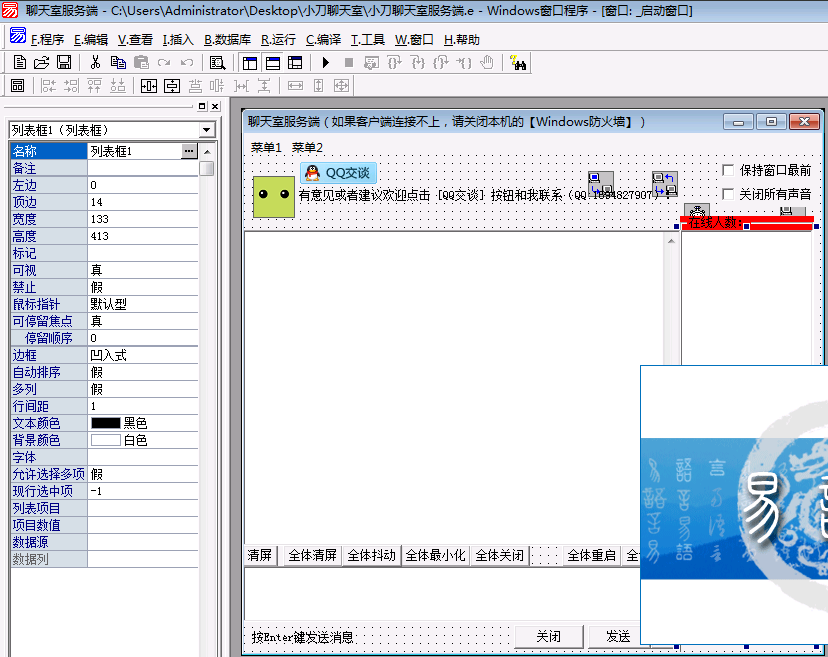Stop the program with the square stop icon
828x657 pixels.
349,63
